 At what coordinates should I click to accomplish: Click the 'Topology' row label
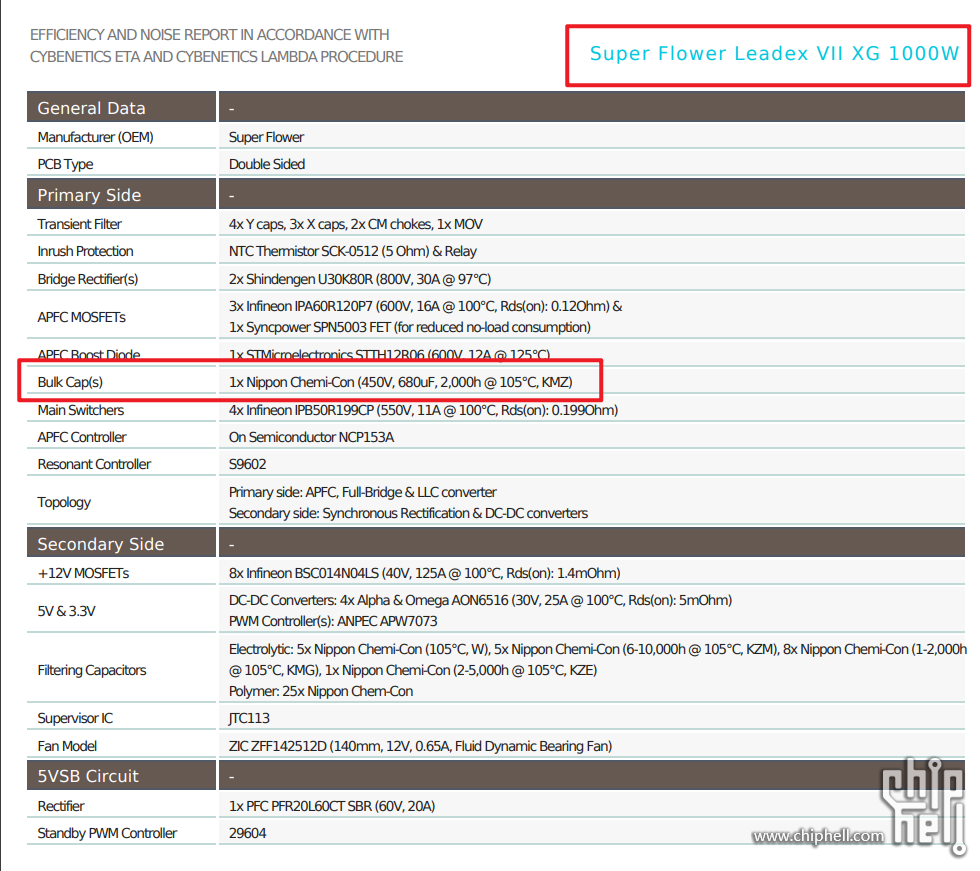click(x=64, y=502)
